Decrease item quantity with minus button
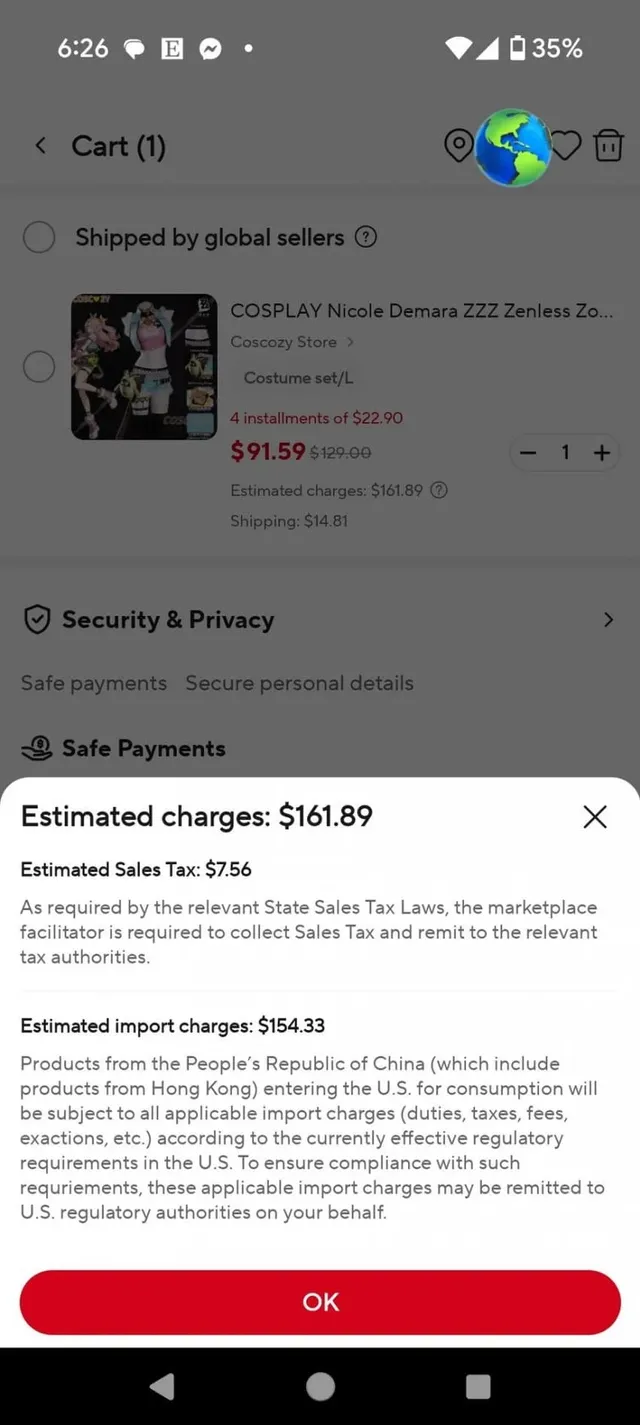 (x=529, y=453)
